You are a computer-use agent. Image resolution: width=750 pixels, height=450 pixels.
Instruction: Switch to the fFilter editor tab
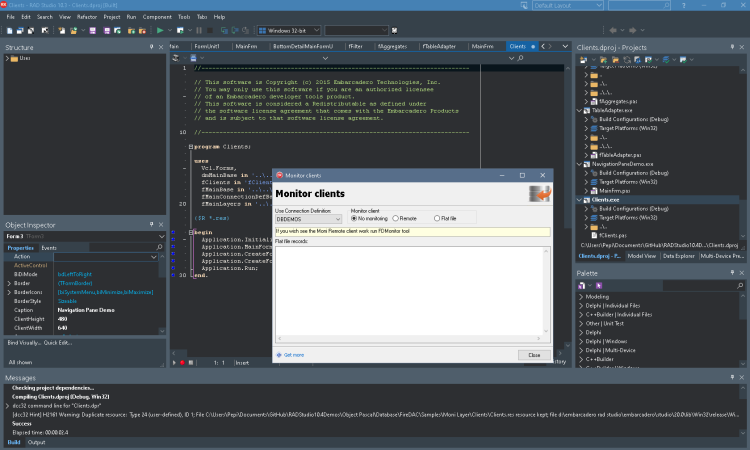click(355, 46)
